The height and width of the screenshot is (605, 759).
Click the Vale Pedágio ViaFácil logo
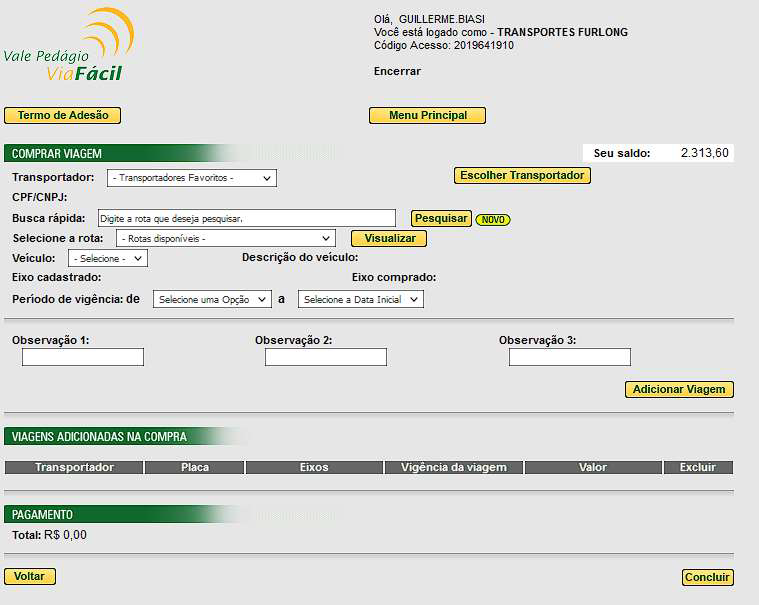click(x=69, y=47)
